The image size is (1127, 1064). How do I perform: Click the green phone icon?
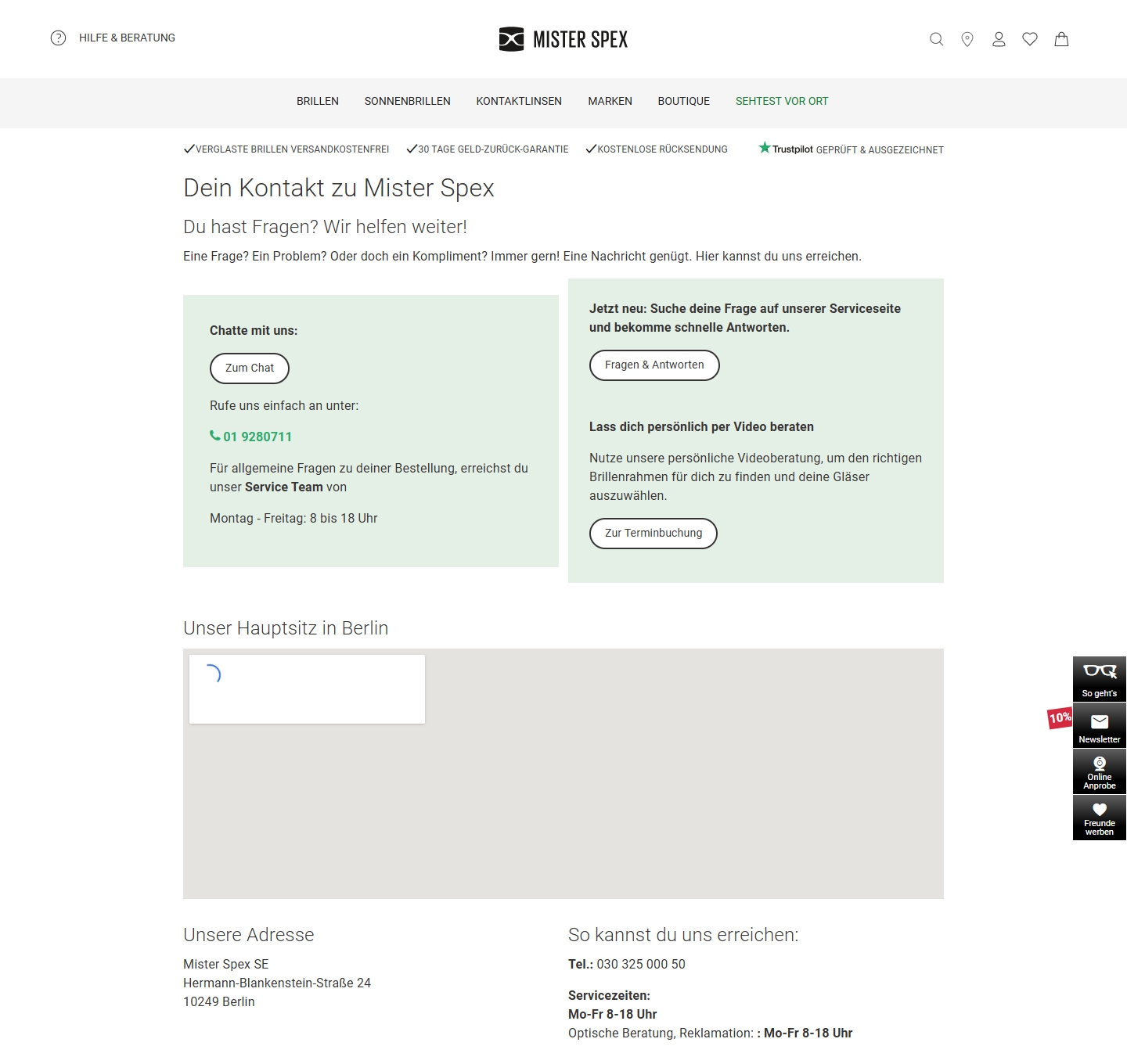coord(215,436)
